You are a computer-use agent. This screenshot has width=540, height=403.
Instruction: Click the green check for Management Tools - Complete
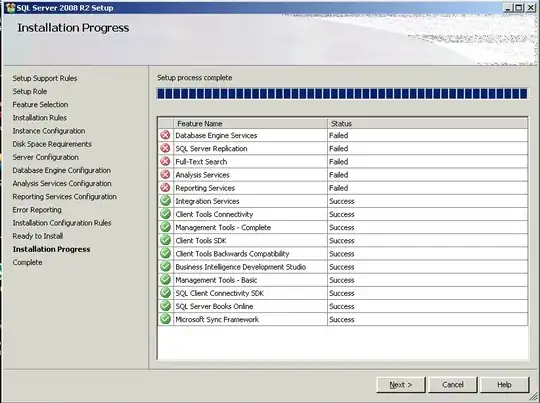pyautogui.click(x=165, y=227)
